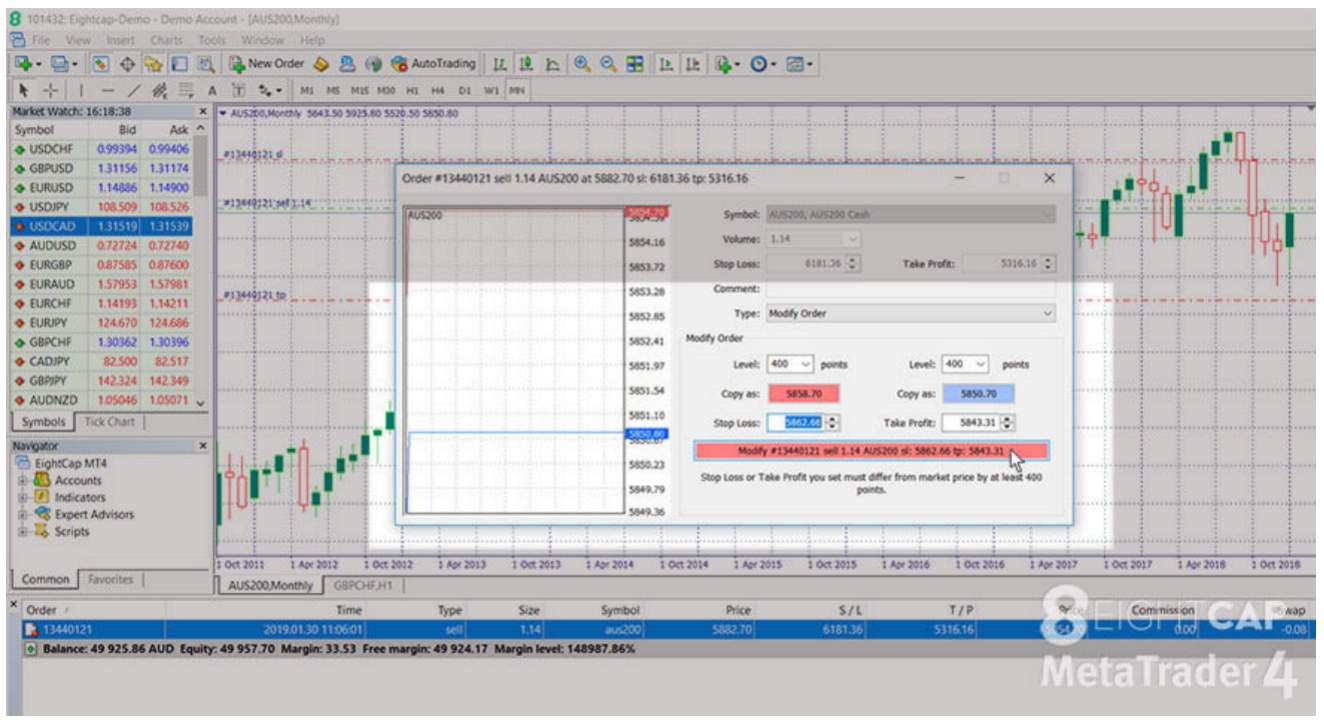Screen dimensions: 1324x724
Task: Select the text label tool (A)
Action: pos(212,90)
